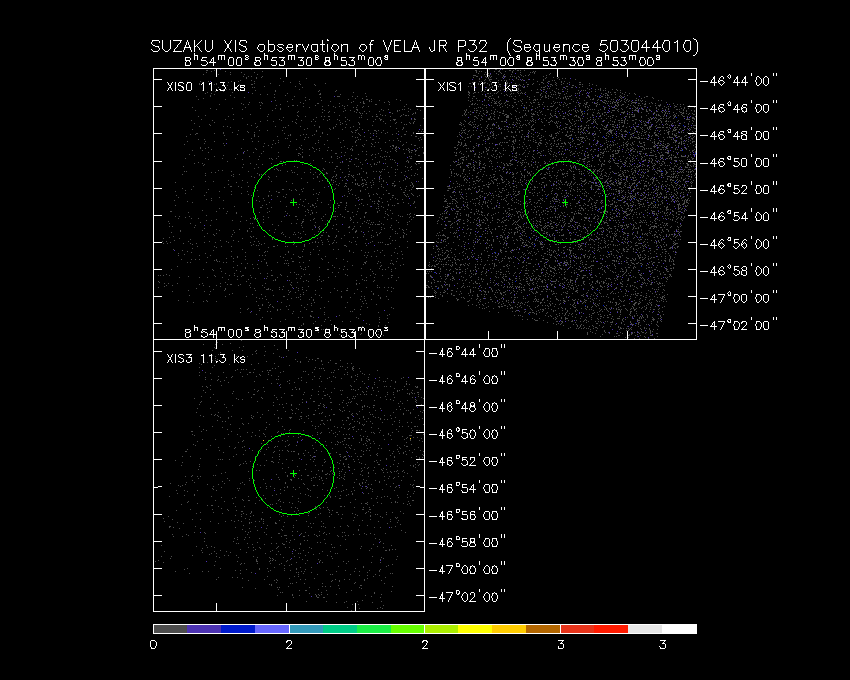The width and height of the screenshot is (850, 680).
Task: Click -46°54'00" label beside XIS1 panel
Action: point(739,216)
